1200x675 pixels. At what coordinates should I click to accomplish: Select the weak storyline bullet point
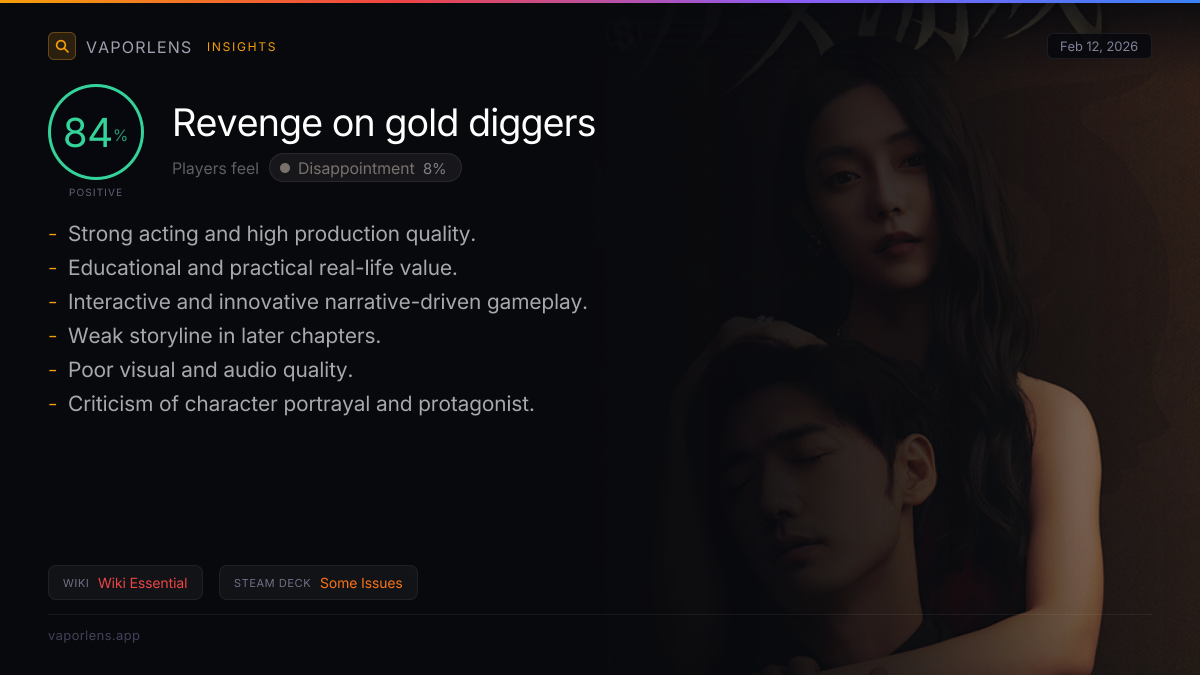pos(215,336)
